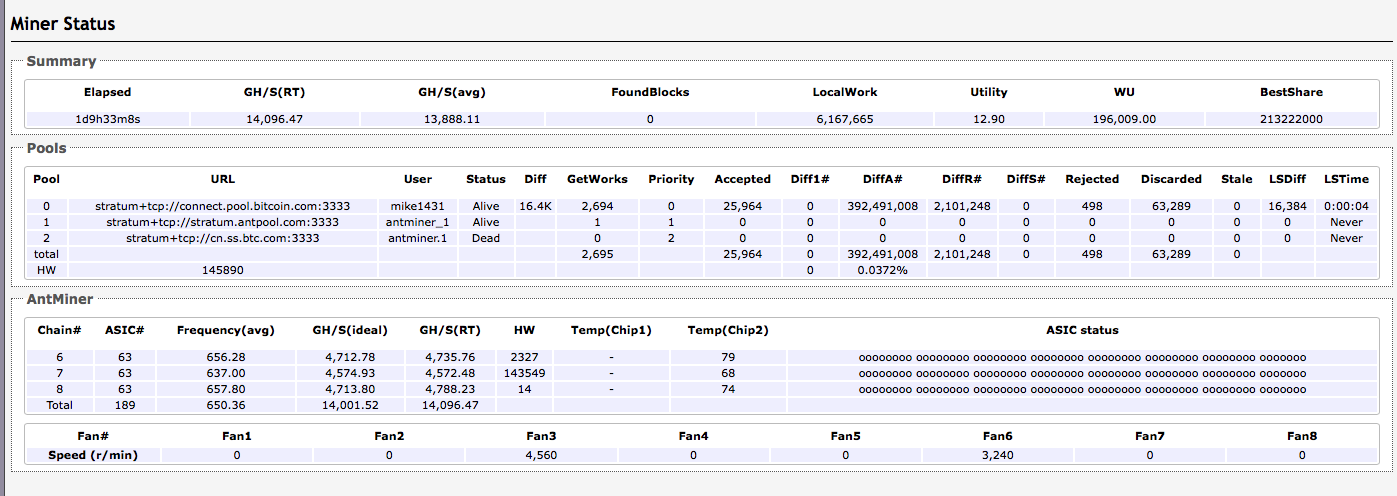
Task: Select chain 7 HW errors 143549
Action: point(524,373)
